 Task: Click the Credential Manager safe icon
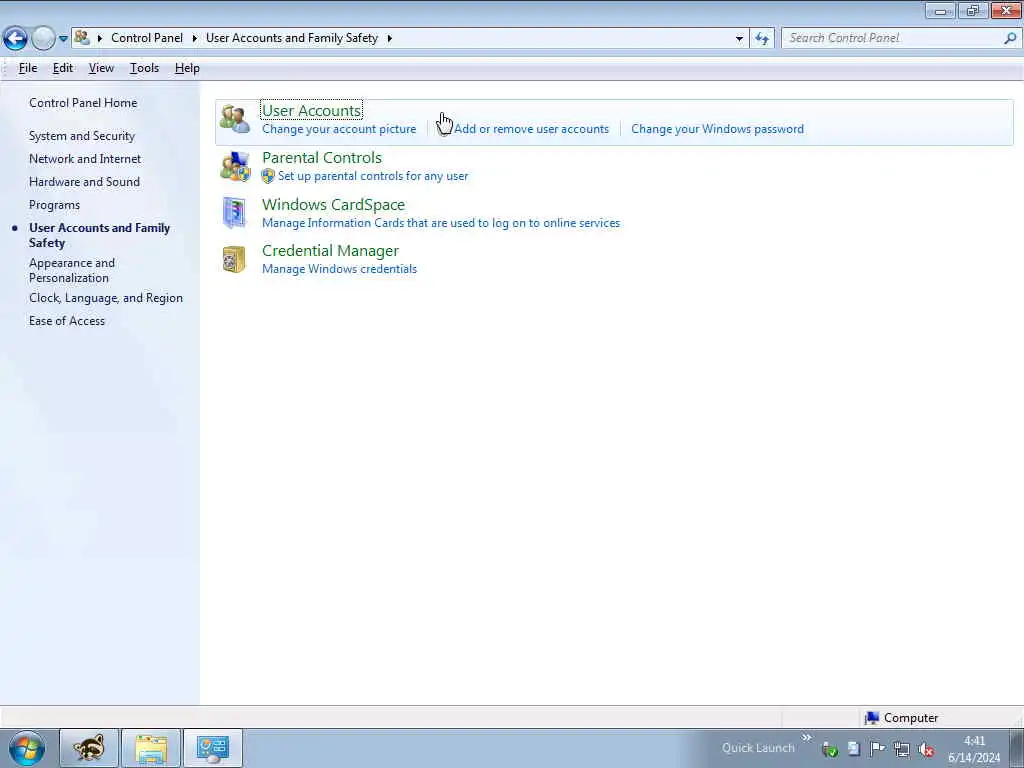click(x=234, y=259)
